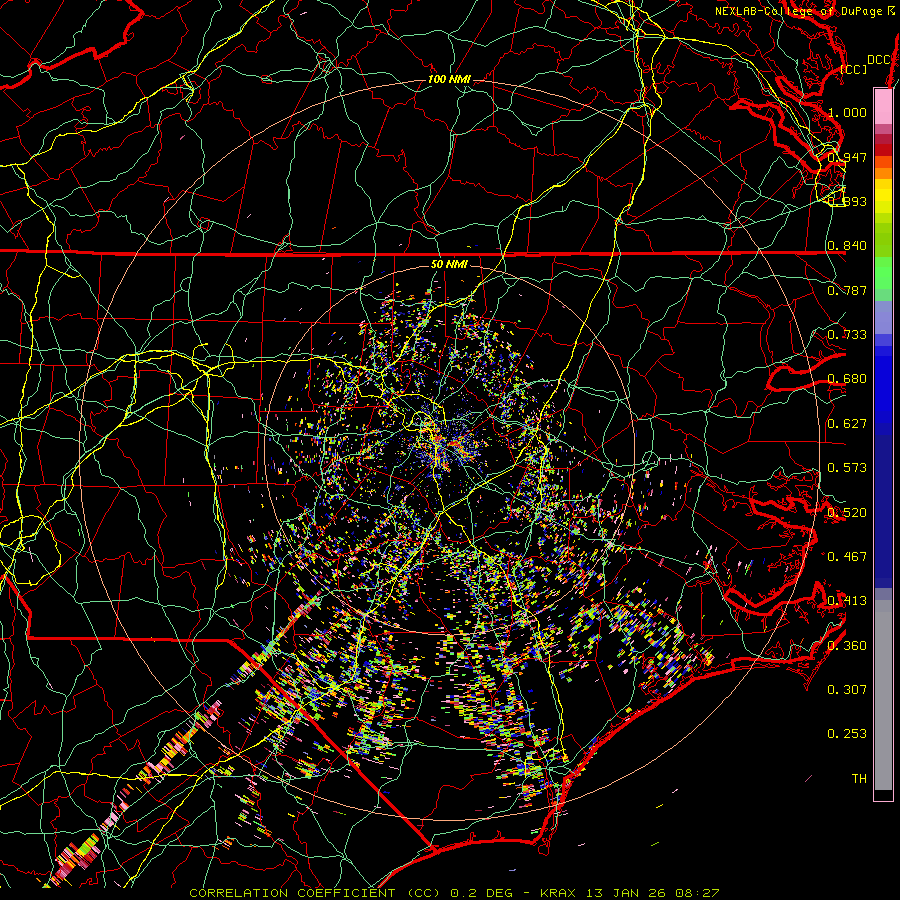Select the 0.253 value on the color scale
This screenshot has height=900, width=900.
(x=847, y=734)
